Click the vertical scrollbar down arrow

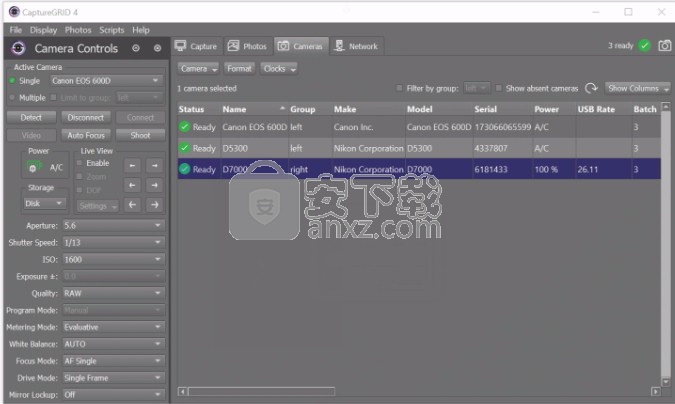click(x=666, y=382)
